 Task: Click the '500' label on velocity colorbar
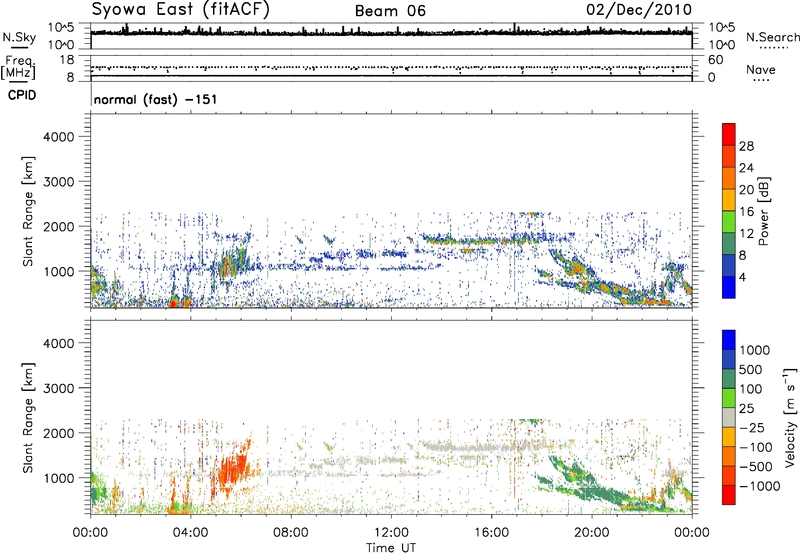(x=750, y=369)
